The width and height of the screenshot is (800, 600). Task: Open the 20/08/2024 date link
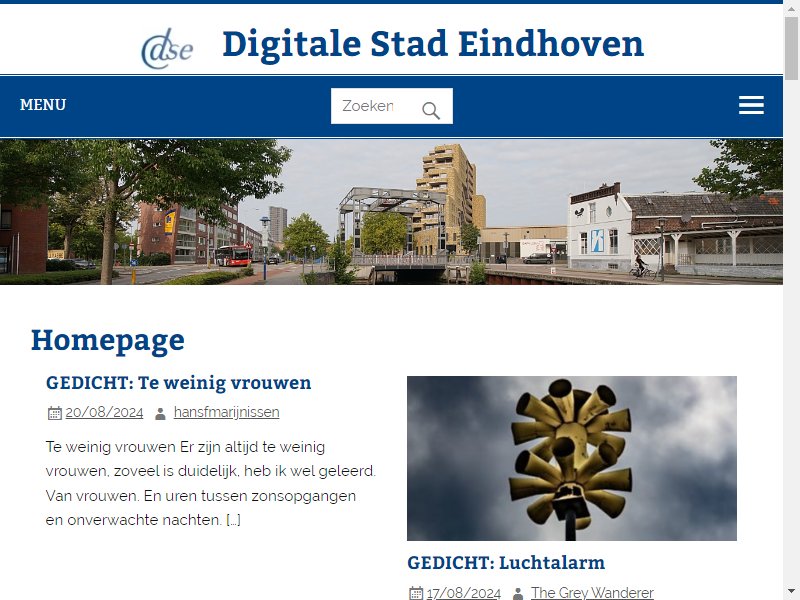[x=104, y=412]
